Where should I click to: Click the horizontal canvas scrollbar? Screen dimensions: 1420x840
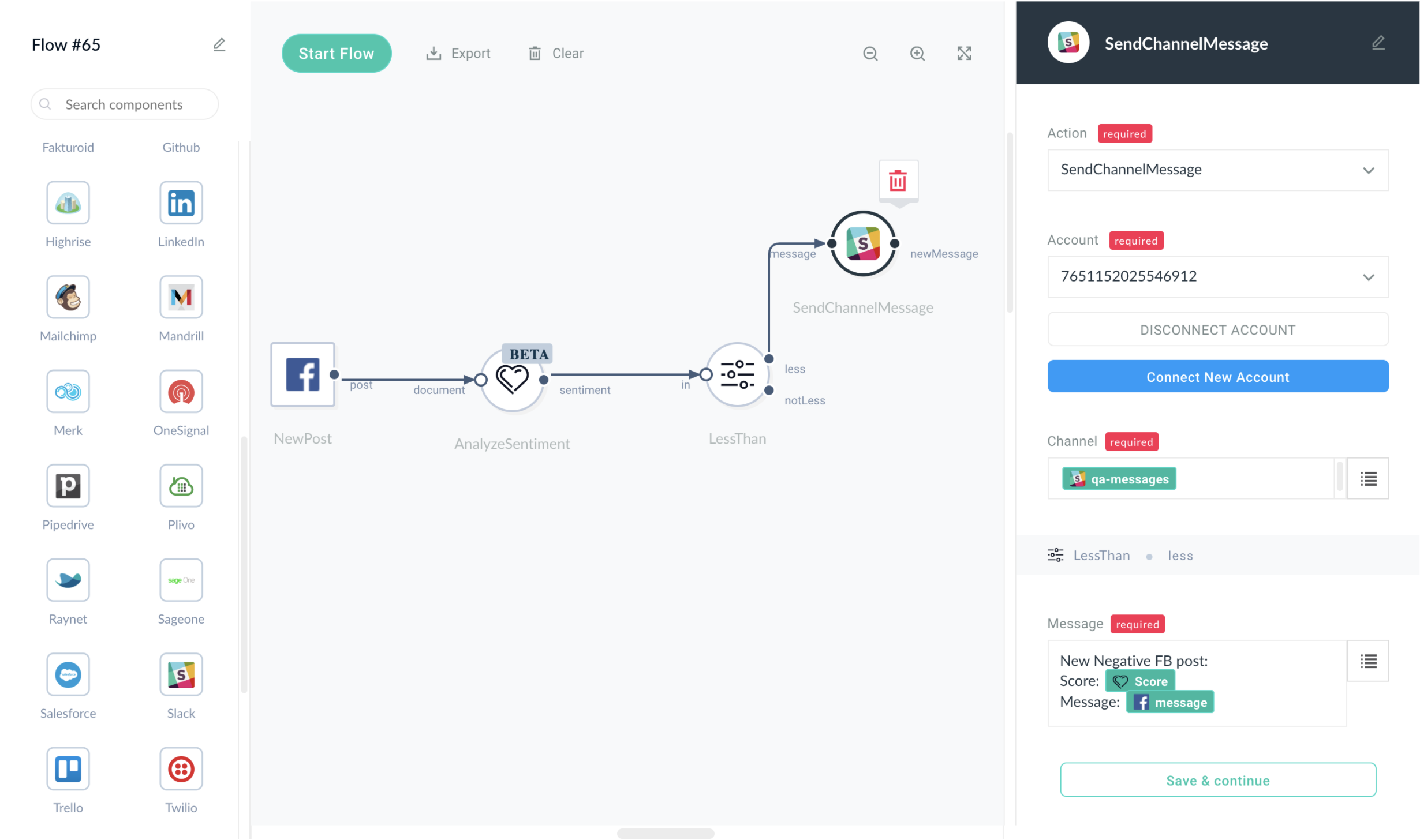coord(665,833)
